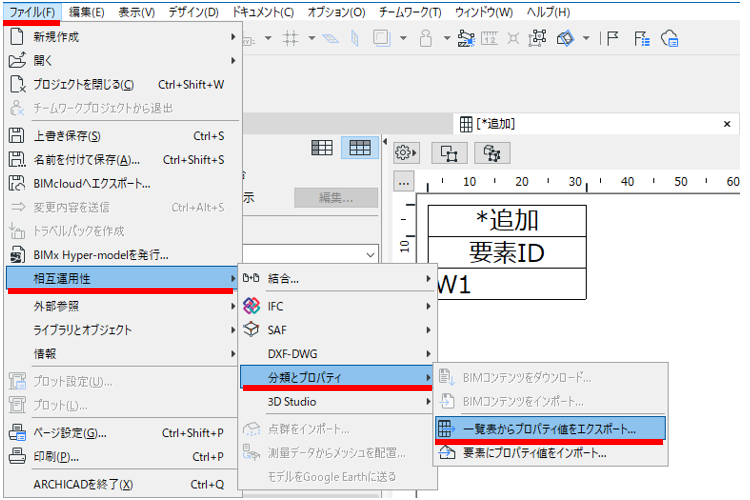Collapse the left panel with arrow

pyautogui.click(x=385, y=141)
